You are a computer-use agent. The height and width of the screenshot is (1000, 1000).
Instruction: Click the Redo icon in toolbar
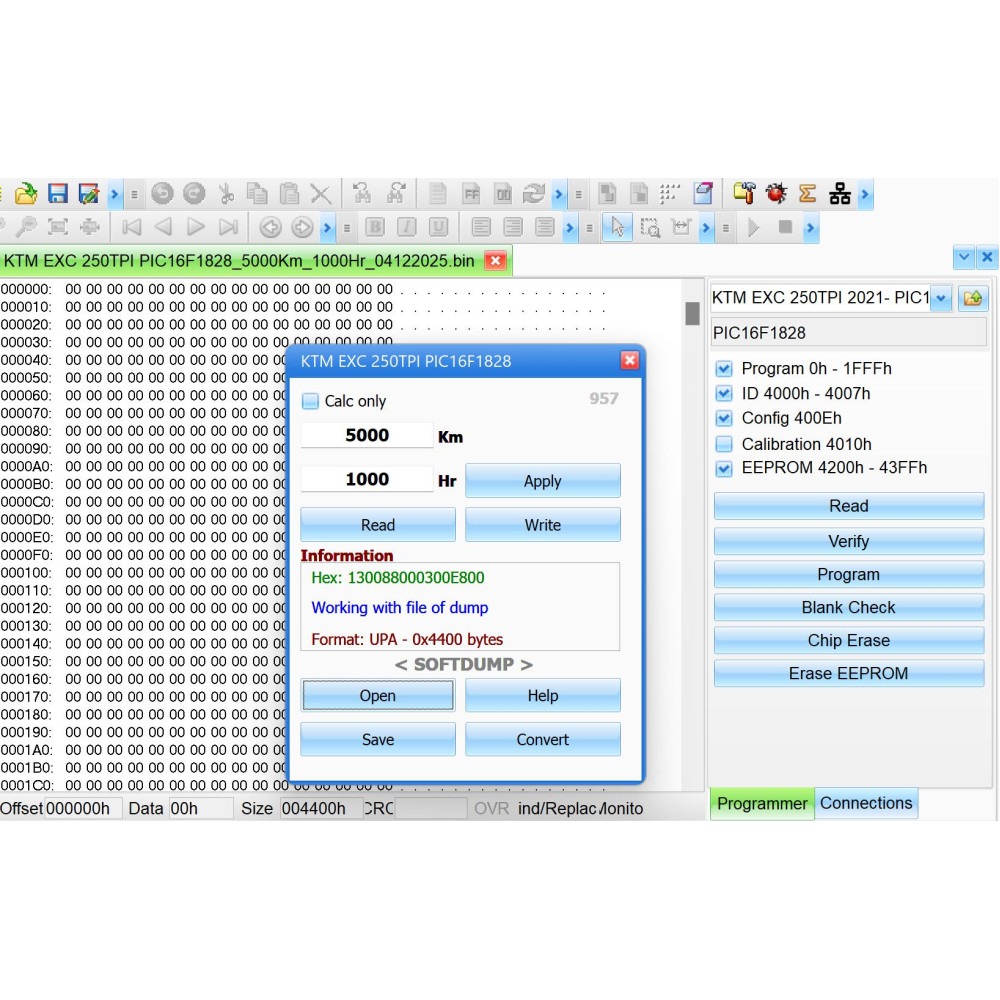click(x=194, y=193)
